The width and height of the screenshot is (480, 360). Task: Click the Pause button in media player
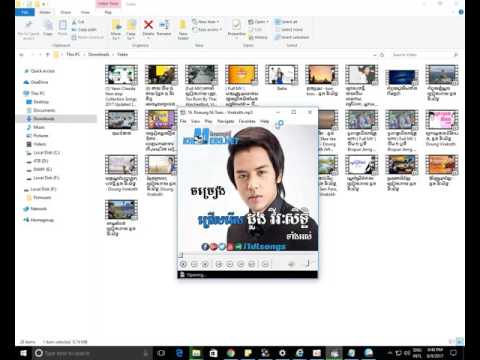[194, 264]
